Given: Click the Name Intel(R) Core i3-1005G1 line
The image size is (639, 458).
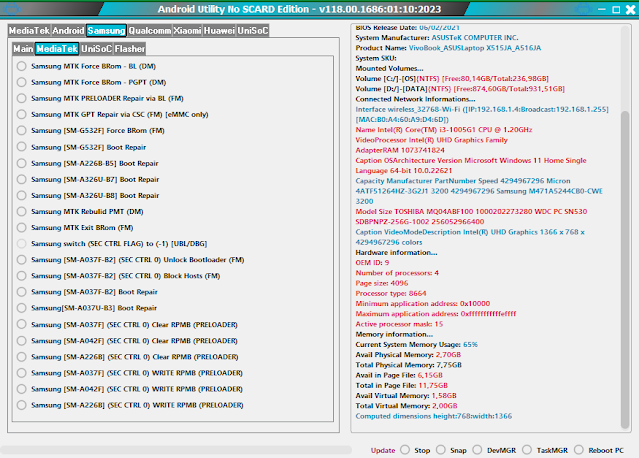Looking at the screenshot, I should [x=444, y=130].
